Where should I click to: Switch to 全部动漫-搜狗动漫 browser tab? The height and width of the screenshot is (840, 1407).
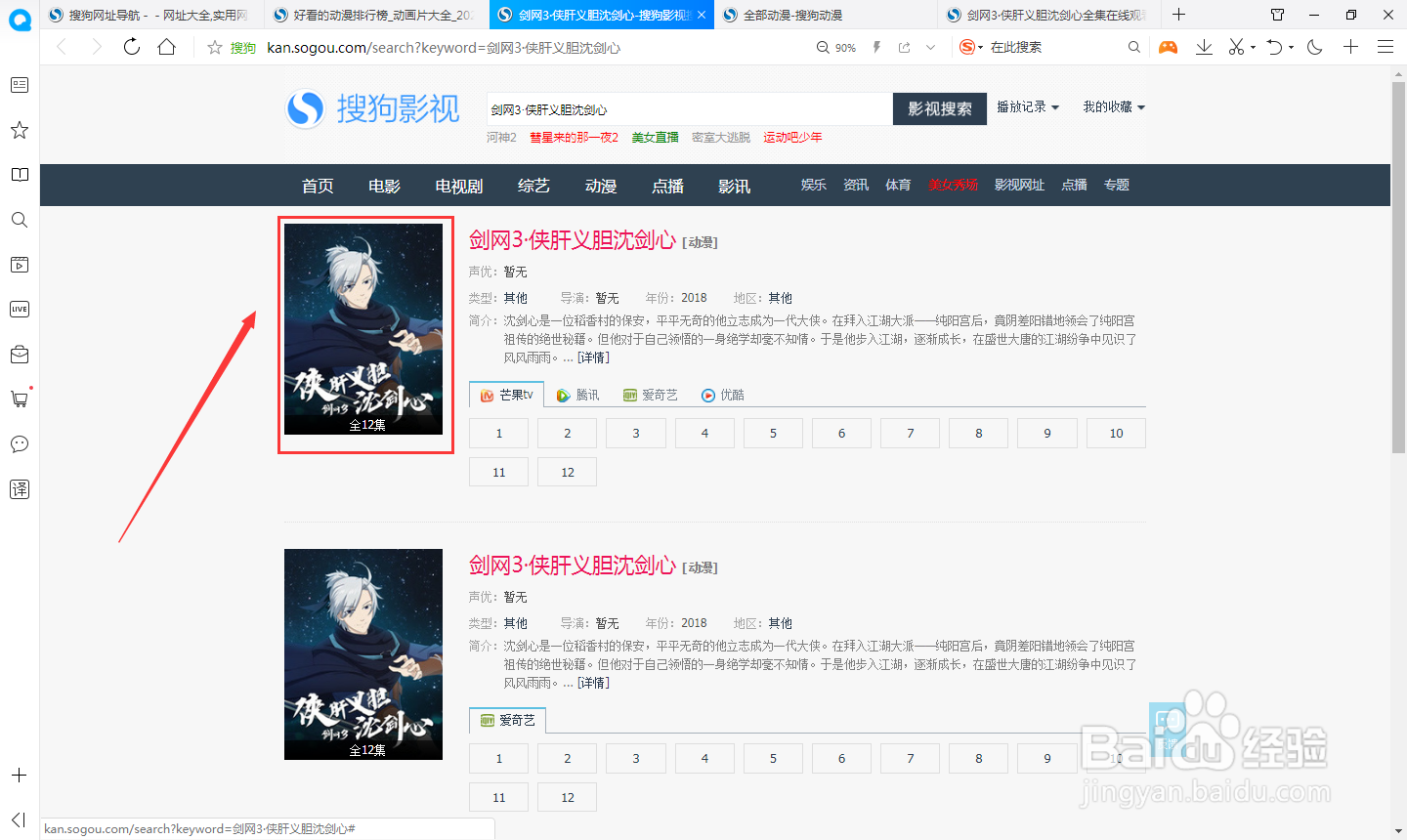[x=826, y=15]
